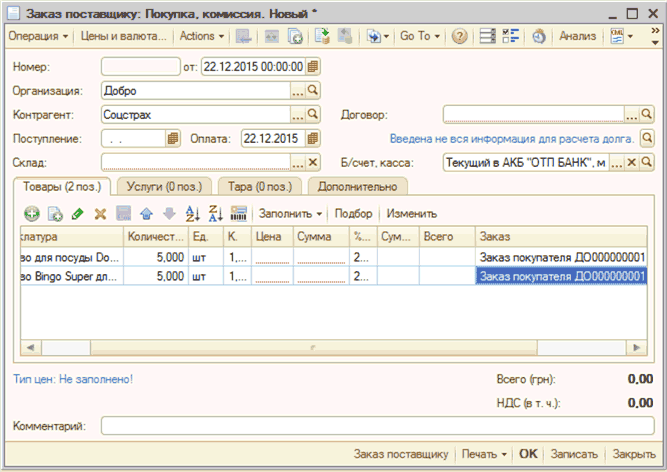Image resolution: width=667 pixels, height=472 pixels.
Task: Switch to the Дополнительно tab
Action: [358, 185]
